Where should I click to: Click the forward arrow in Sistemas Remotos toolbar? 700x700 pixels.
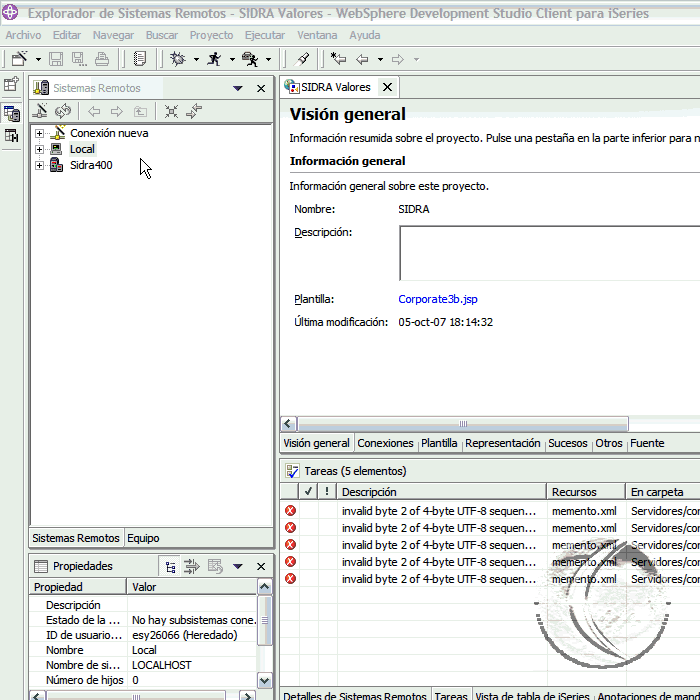tap(117, 111)
